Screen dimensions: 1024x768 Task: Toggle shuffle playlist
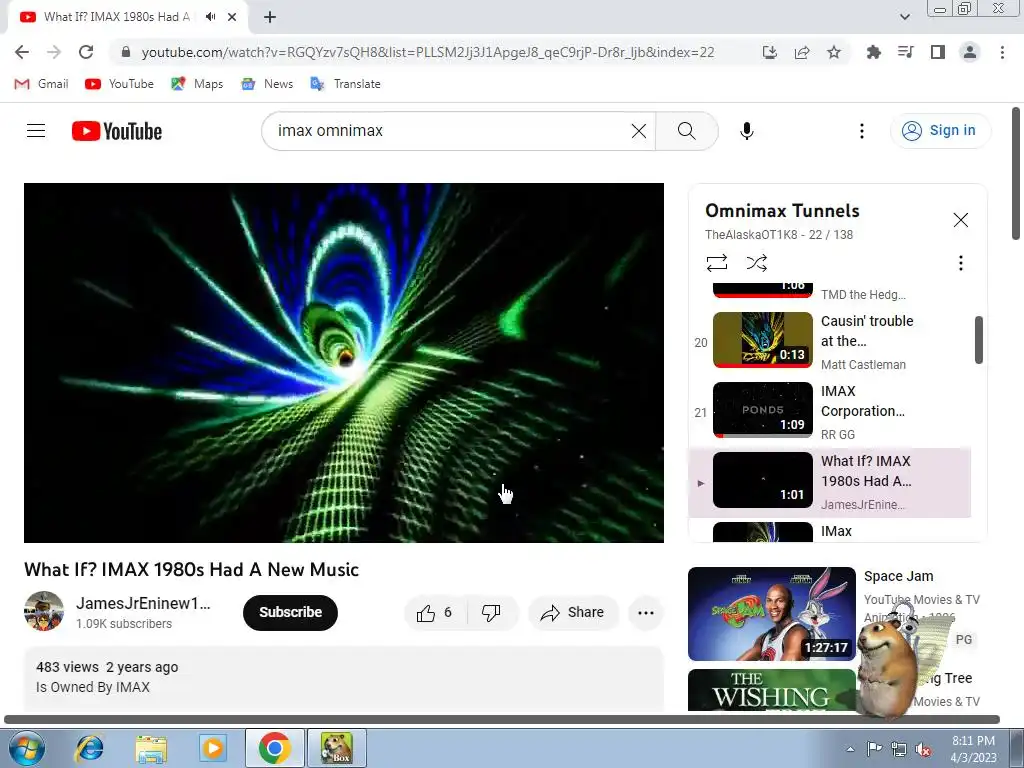[x=756, y=263]
